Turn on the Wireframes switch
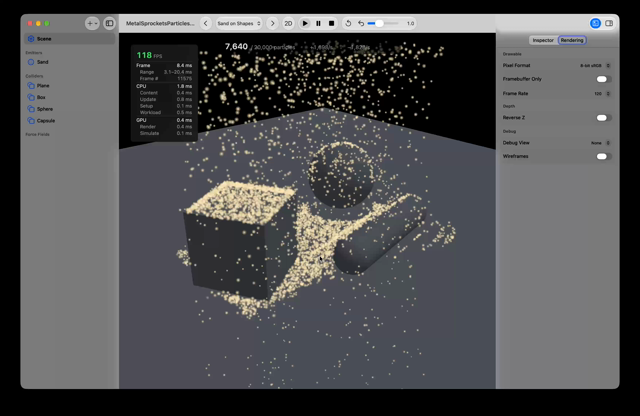Image resolution: width=640 pixels, height=416 pixels. [603, 156]
